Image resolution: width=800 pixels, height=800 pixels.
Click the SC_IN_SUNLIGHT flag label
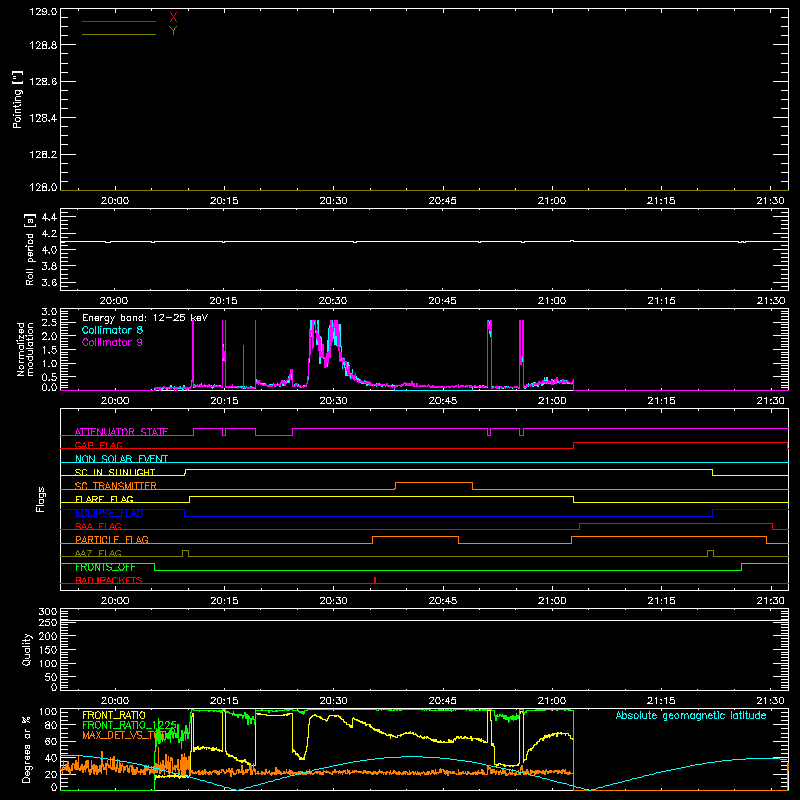coord(115,472)
